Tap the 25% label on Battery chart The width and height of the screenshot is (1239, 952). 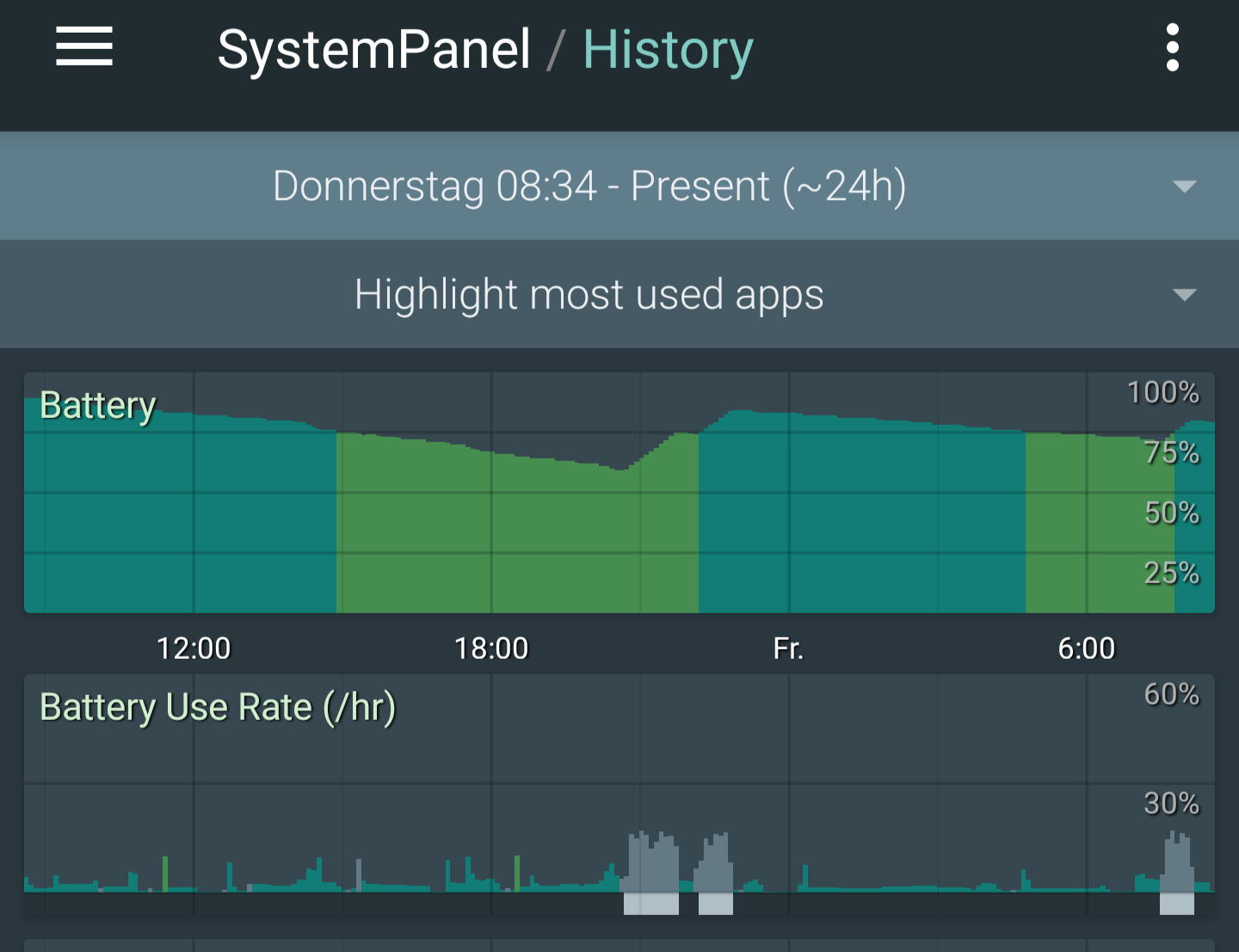click(1171, 573)
